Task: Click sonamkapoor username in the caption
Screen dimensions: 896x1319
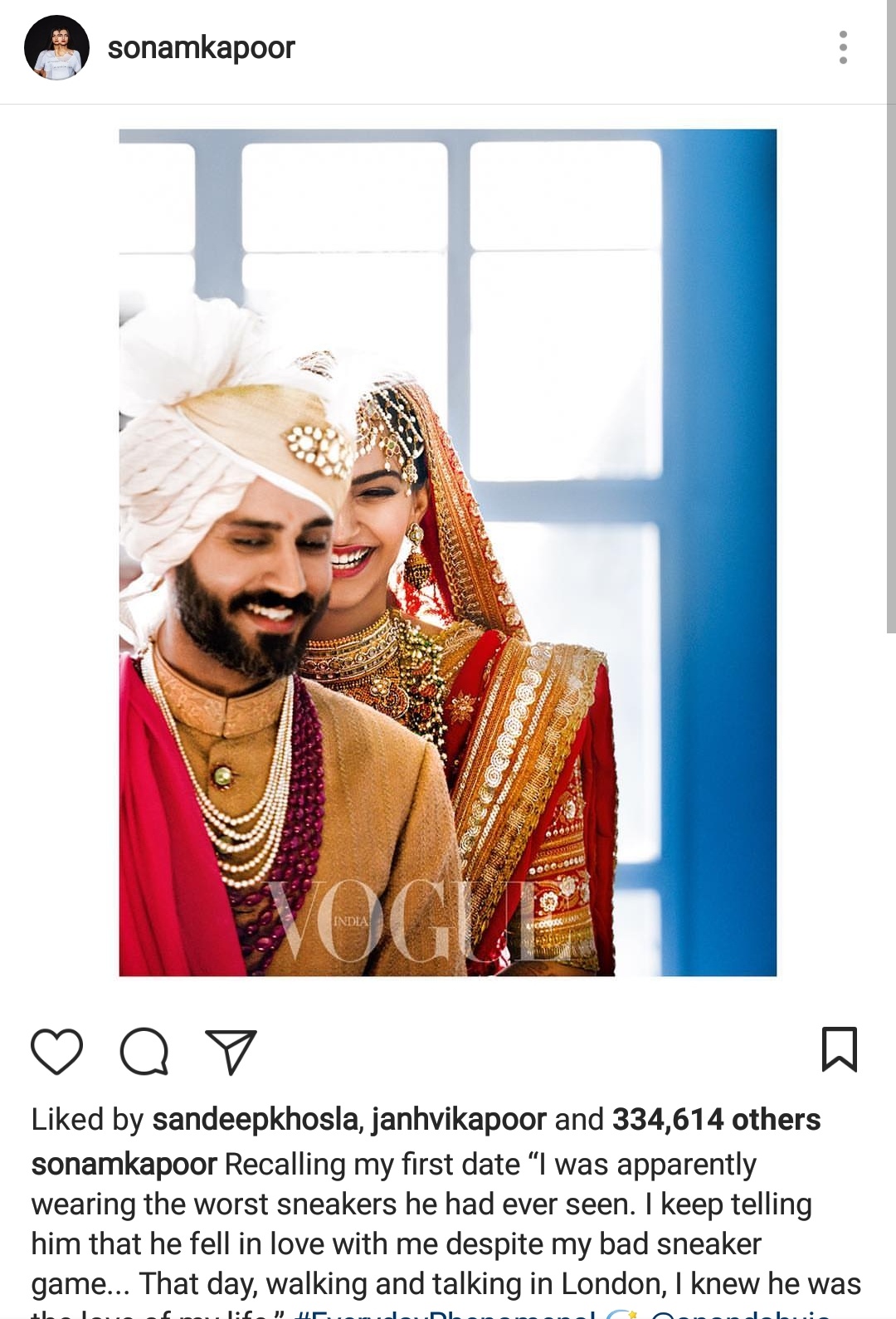Action: pos(124,1165)
